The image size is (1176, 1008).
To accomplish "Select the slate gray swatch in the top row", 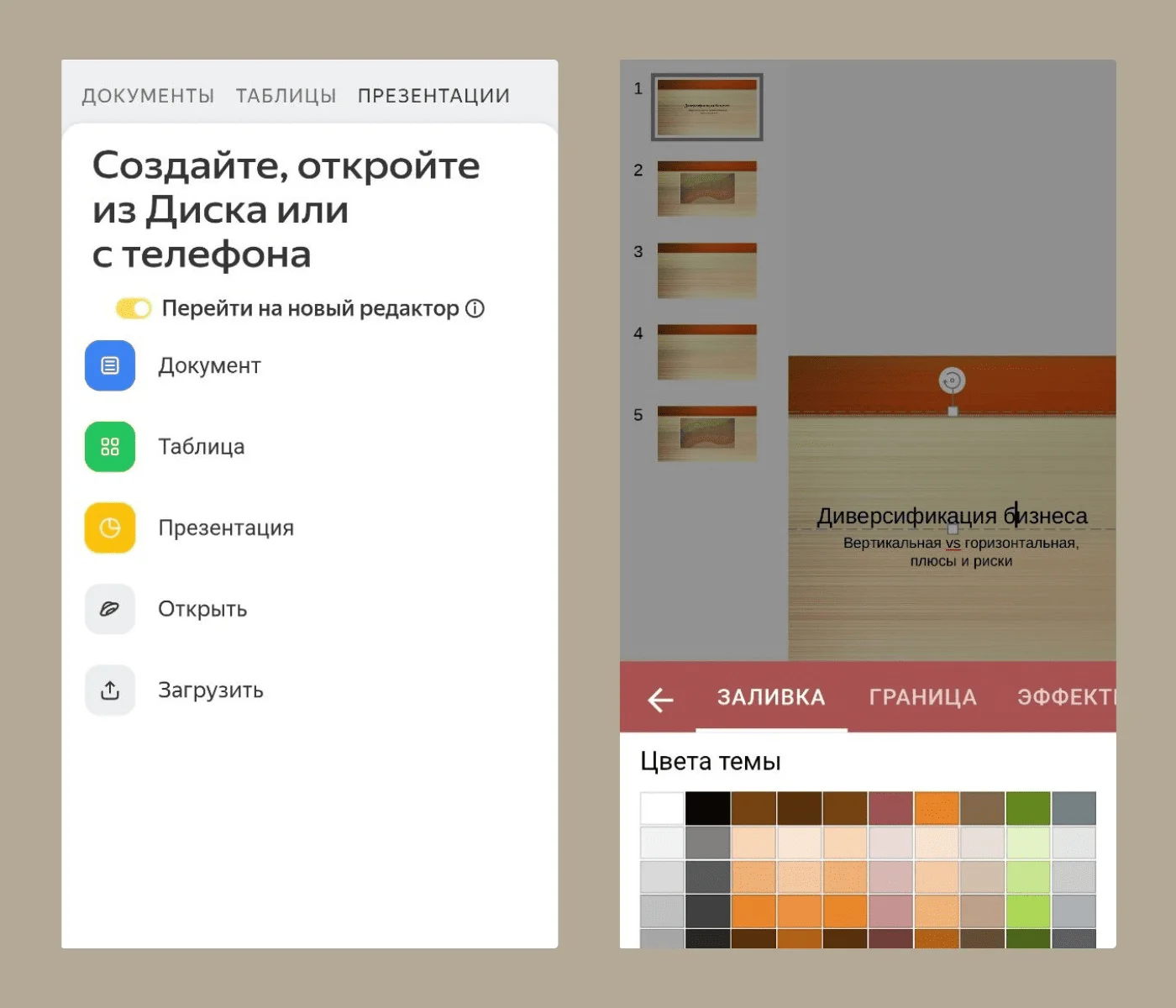I will click(x=1074, y=808).
